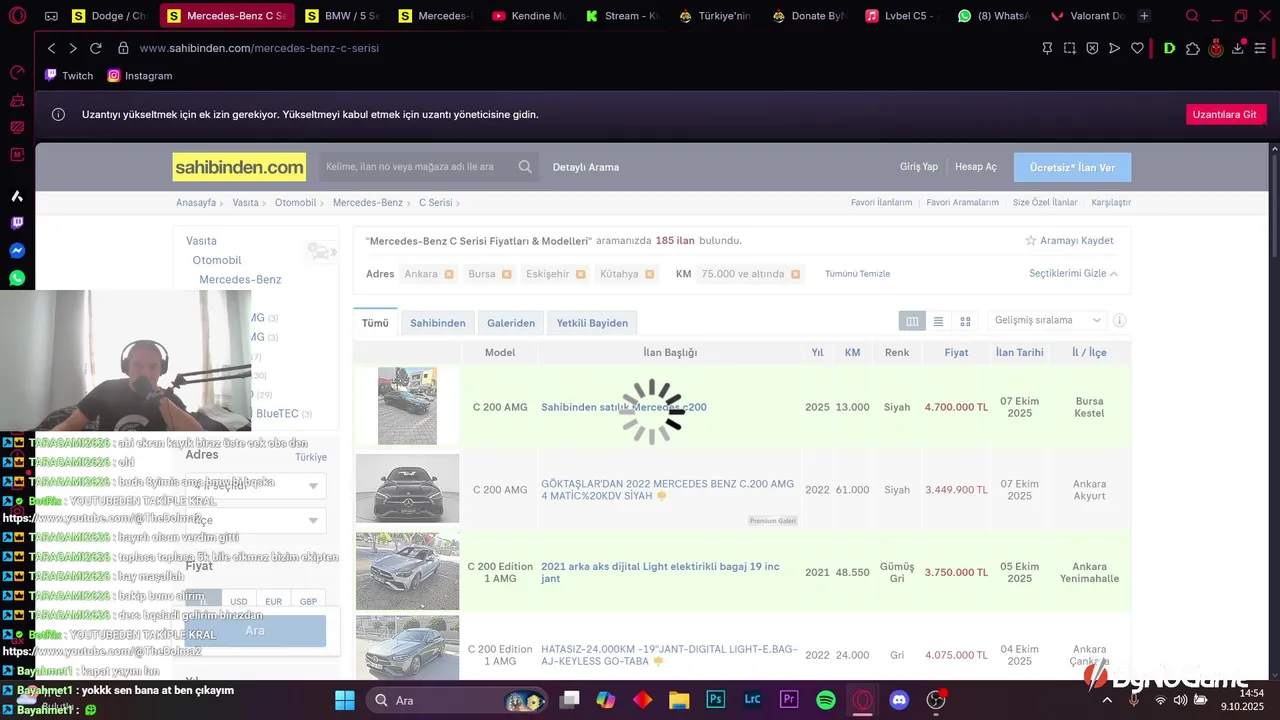Screen dimensions: 1280x720
Task: Select USD price currency
Action: point(238,602)
